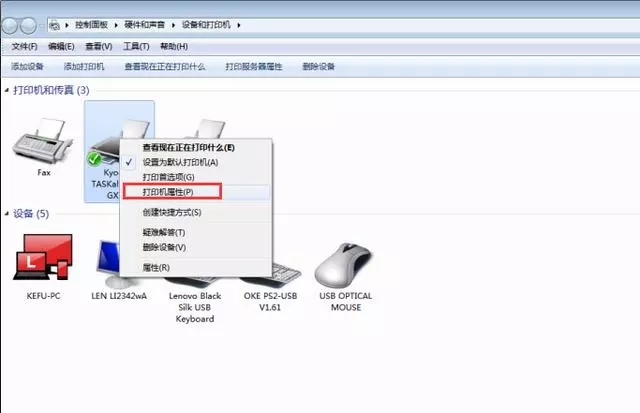Image resolution: width=640 pixels, height=413 pixels.
Task: Collapse the 打印机和传真 group
Action: coord(7,90)
